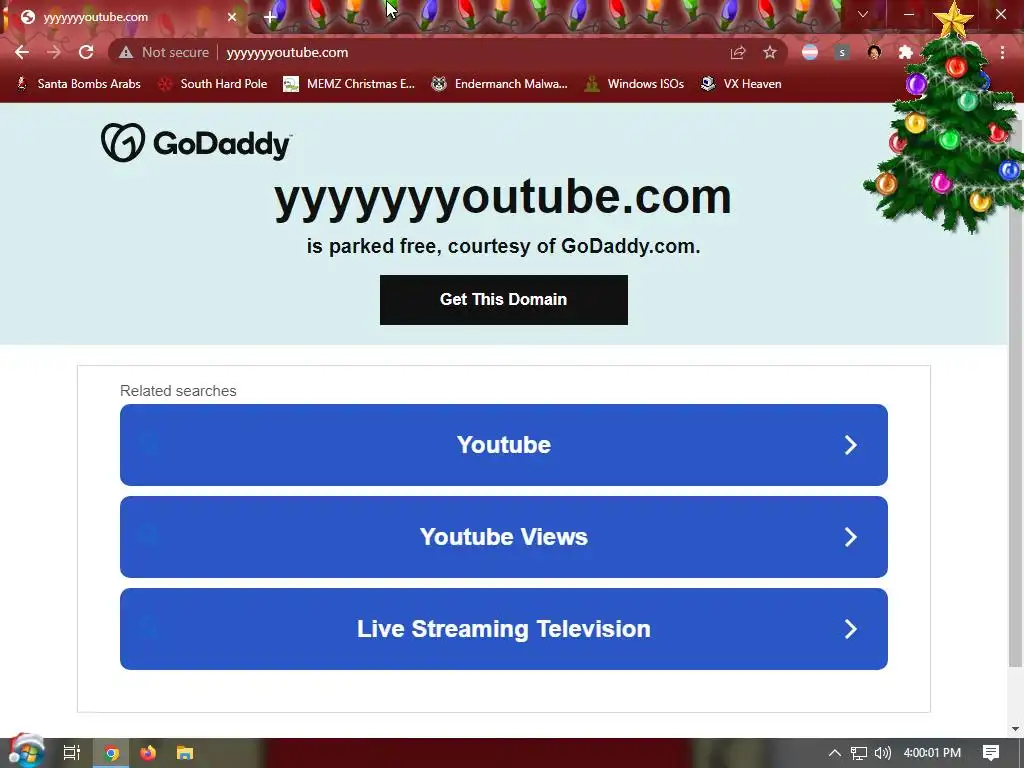Show hidden system tray icons

pyautogui.click(x=835, y=753)
